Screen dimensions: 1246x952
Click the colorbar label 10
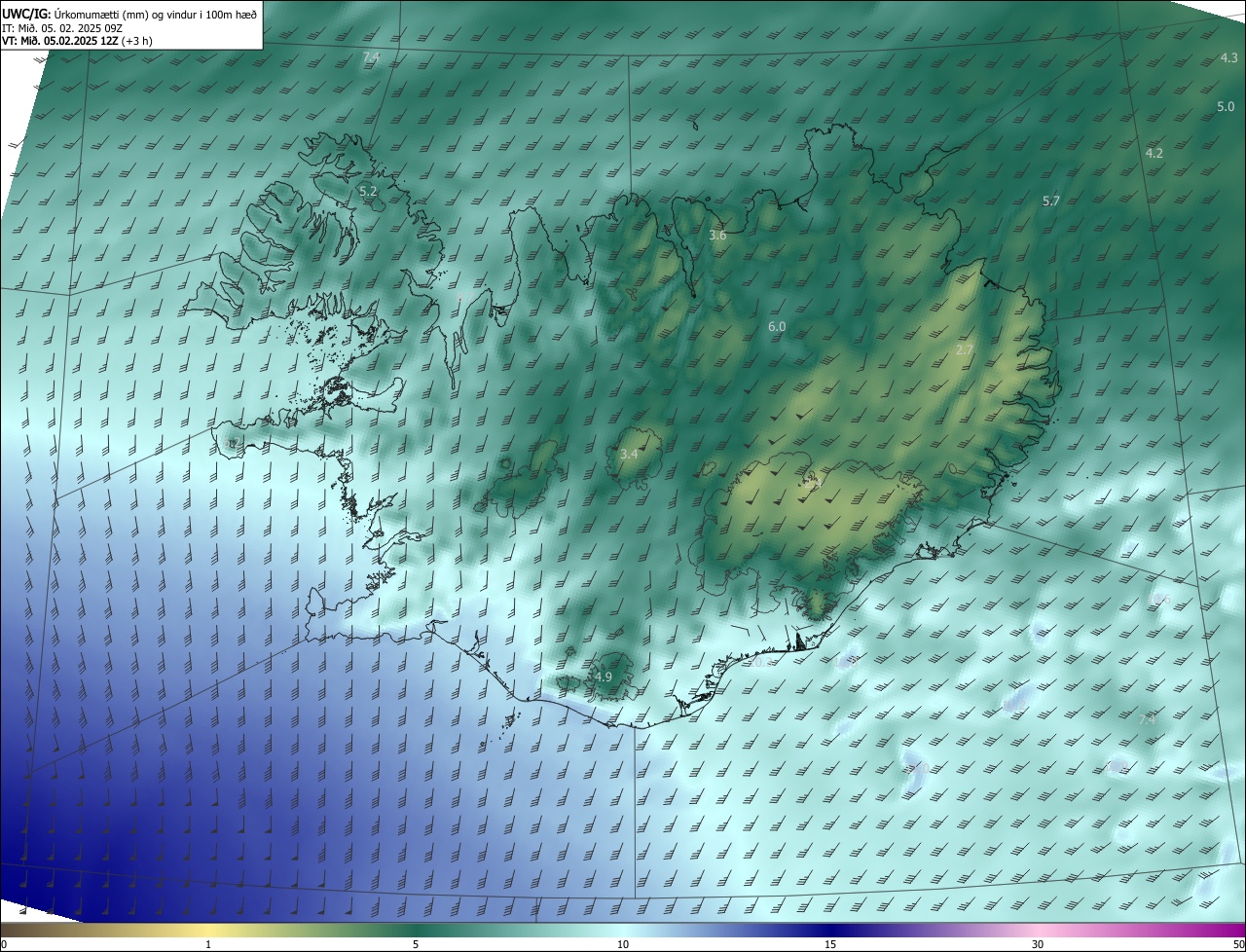(x=623, y=945)
